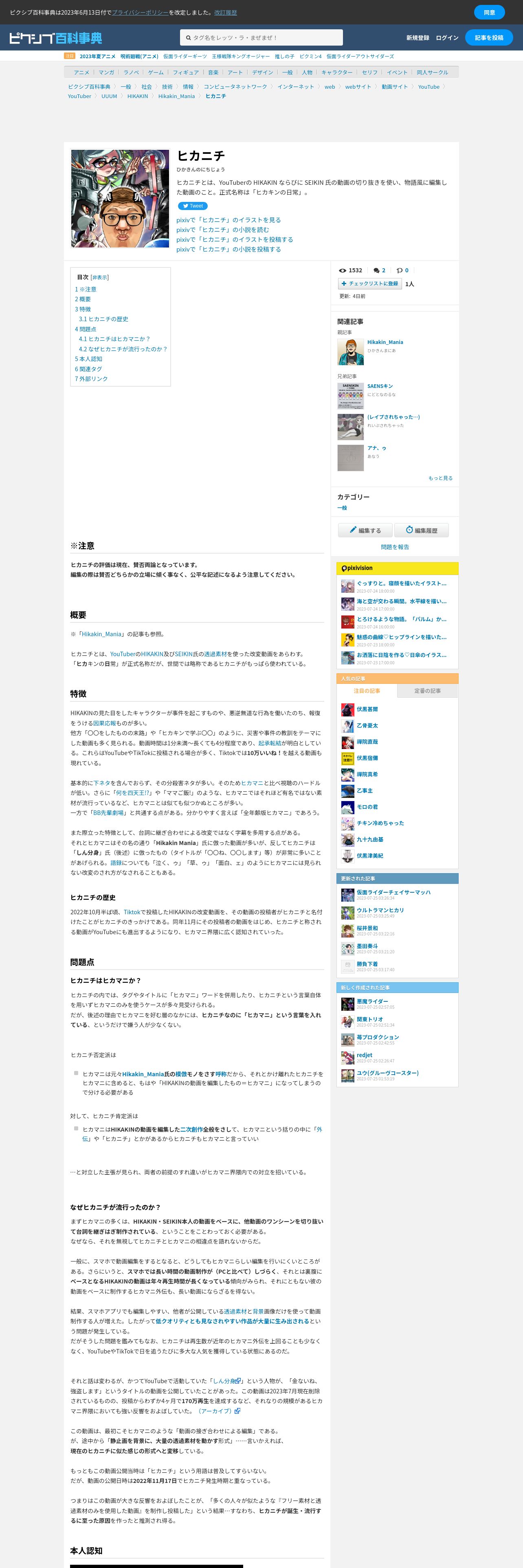Click the comments bubble icon with count 2

pyautogui.click(x=376, y=270)
